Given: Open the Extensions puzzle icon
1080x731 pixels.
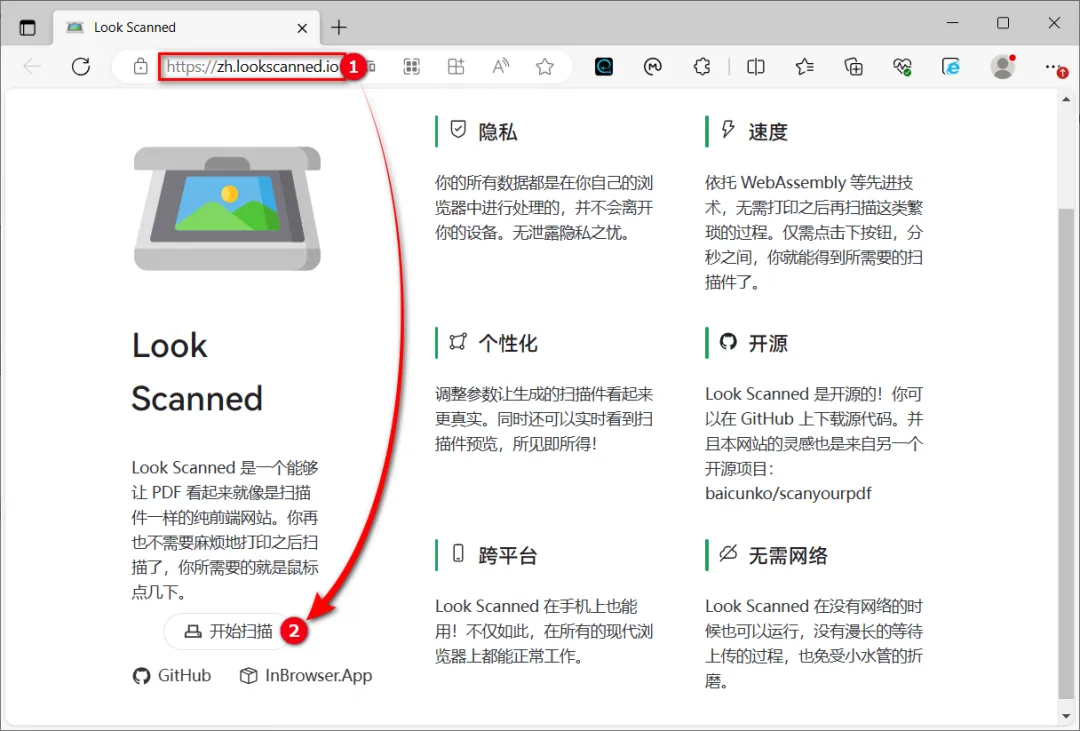Looking at the screenshot, I should 702,67.
